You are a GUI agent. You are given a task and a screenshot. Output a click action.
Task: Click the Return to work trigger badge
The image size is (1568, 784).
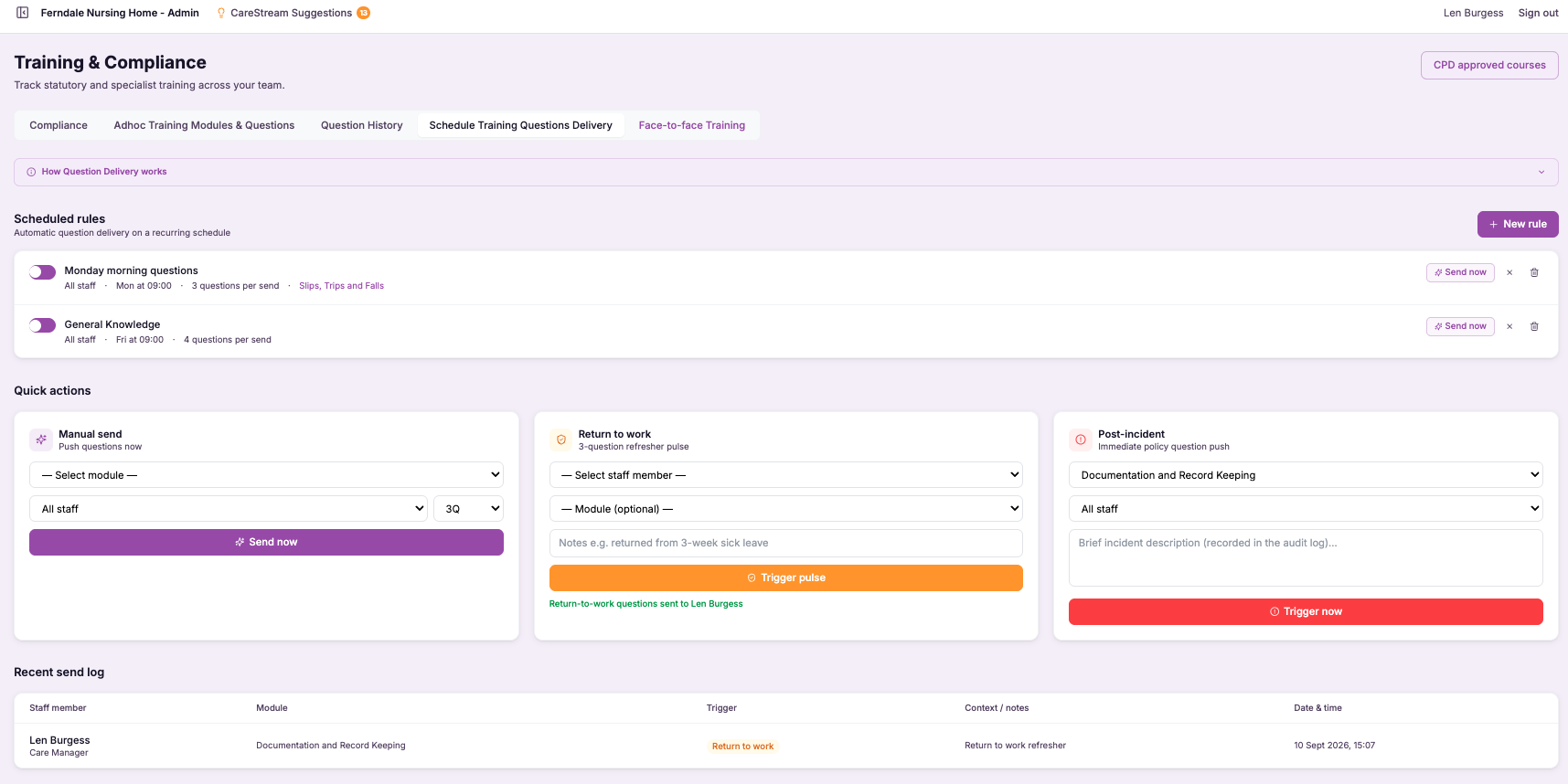pyautogui.click(x=742, y=747)
